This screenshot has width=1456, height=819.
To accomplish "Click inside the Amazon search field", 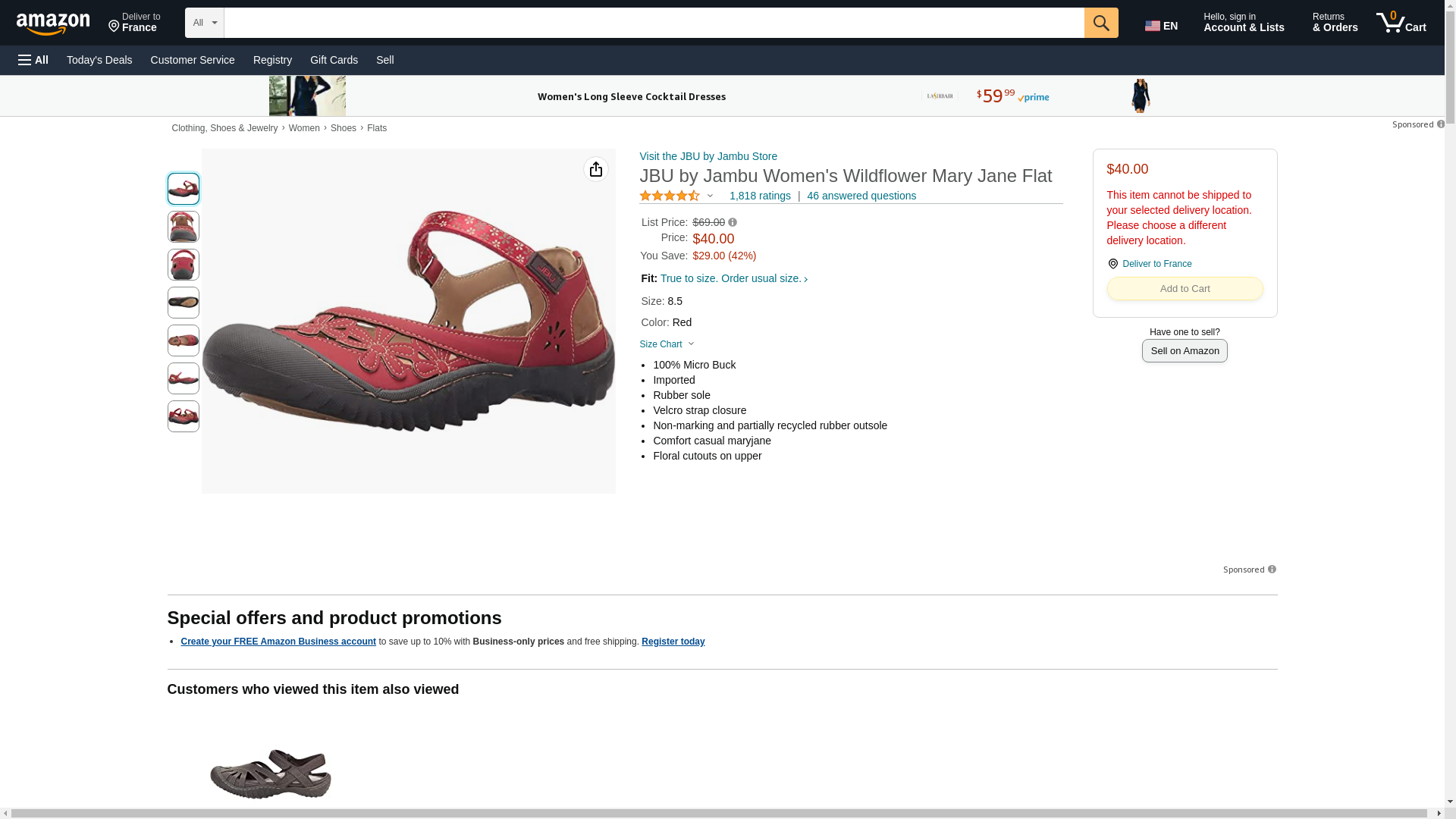I will tap(654, 23).
